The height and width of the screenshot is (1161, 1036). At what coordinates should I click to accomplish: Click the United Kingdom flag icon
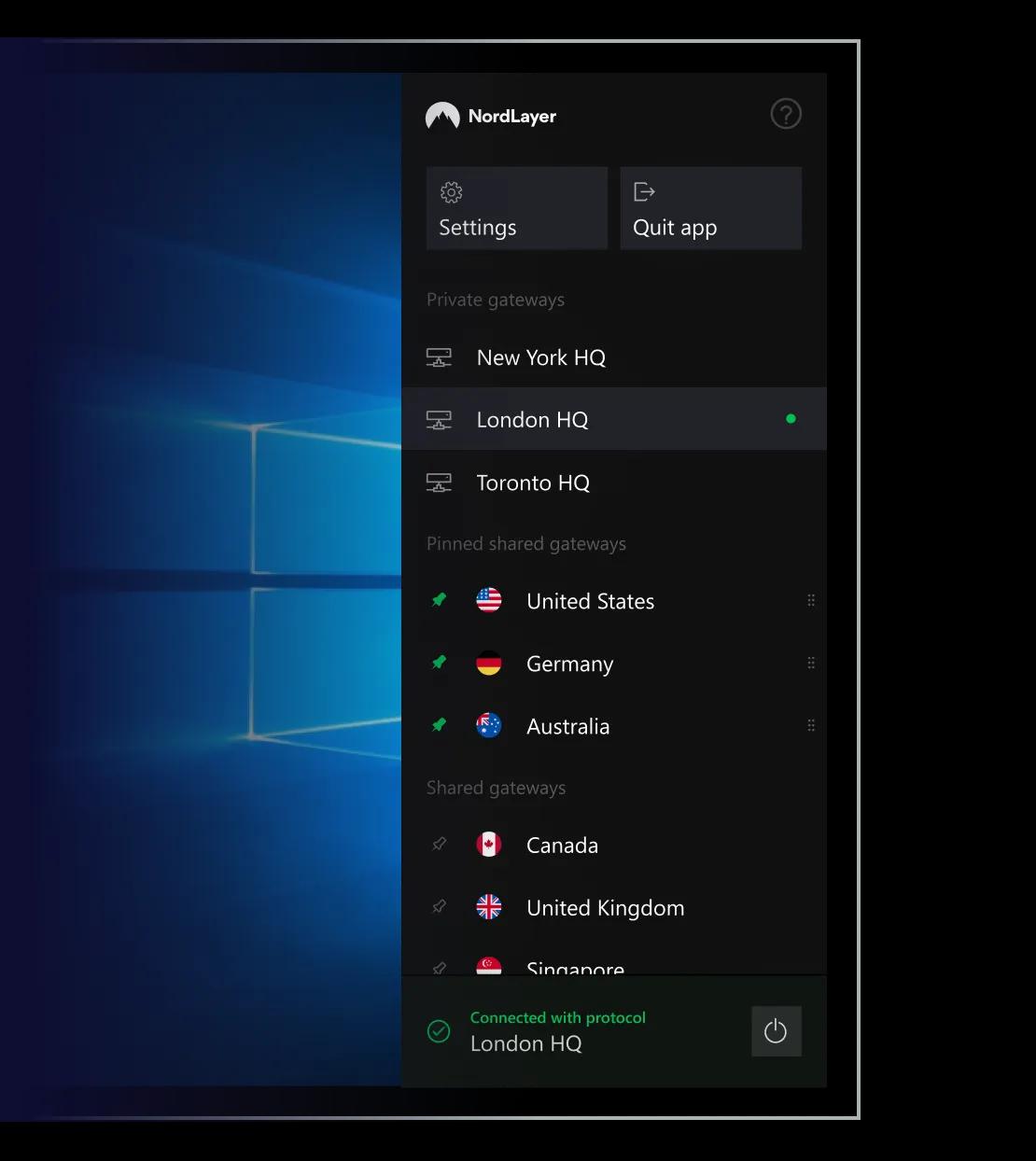[x=489, y=907]
